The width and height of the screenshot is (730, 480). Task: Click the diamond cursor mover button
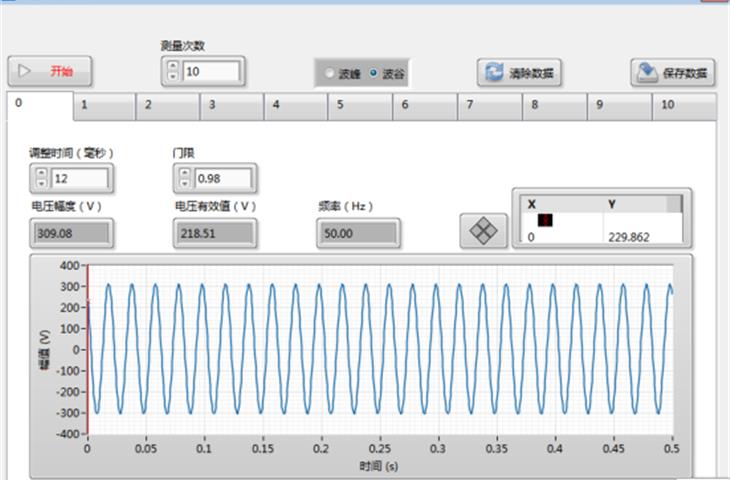click(x=484, y=230)
